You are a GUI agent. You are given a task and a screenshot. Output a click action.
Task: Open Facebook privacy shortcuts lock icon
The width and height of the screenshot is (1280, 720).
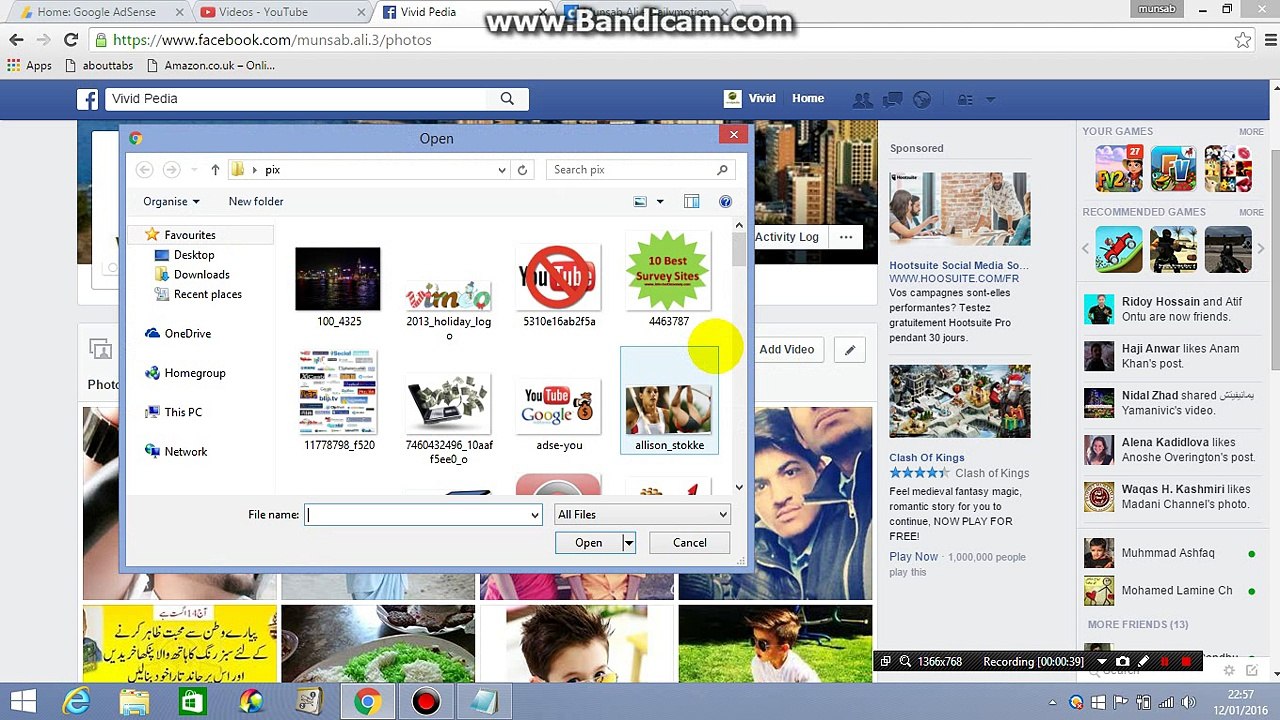coord(964,99)
